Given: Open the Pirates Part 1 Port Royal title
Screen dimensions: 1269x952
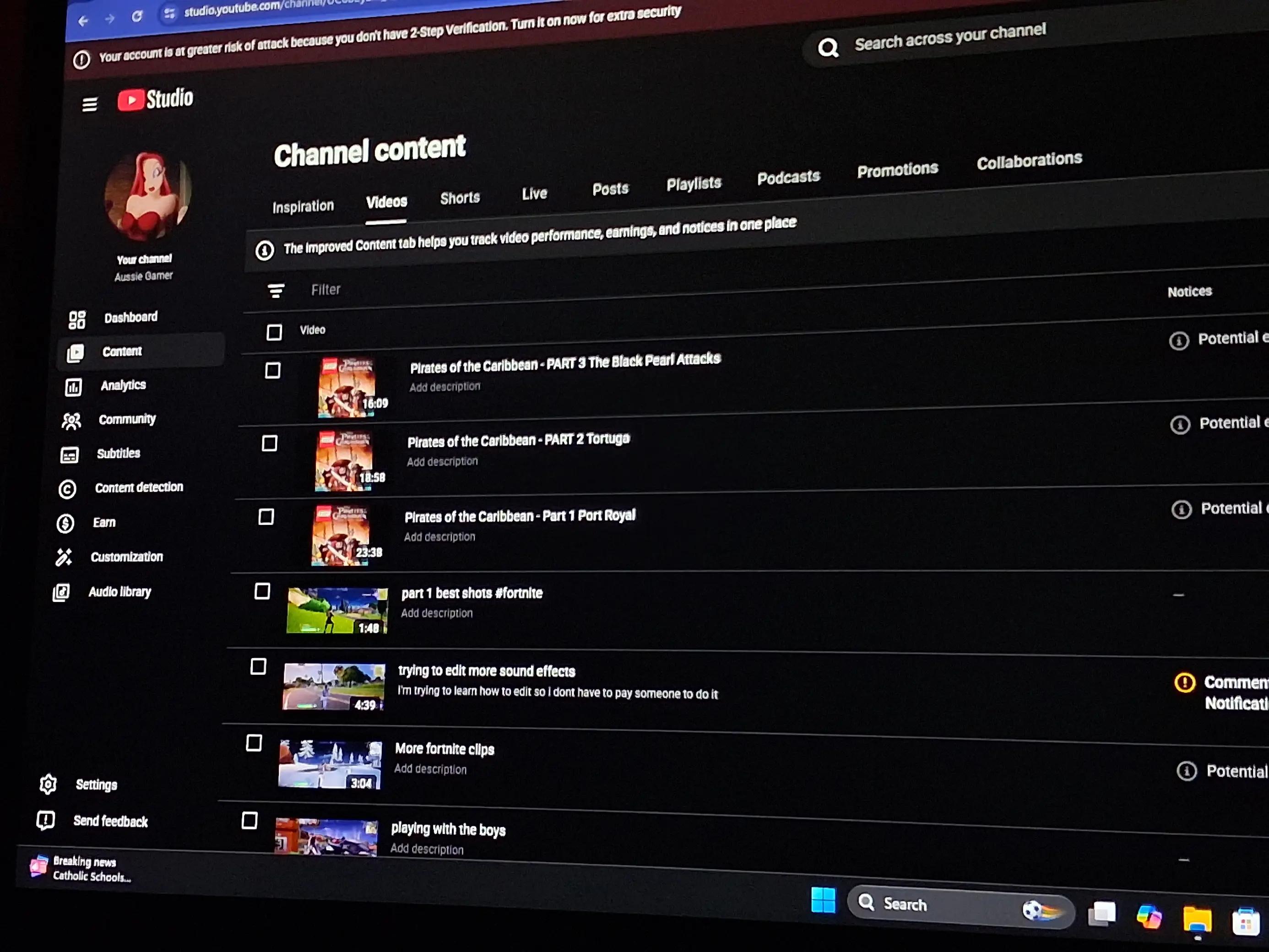Looking at the screenshot, I should point(520,516).
